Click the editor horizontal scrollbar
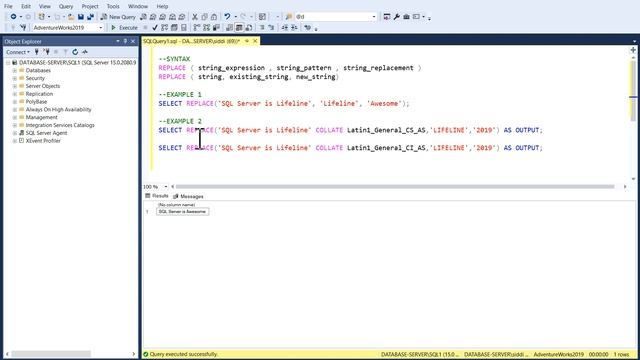This screenshot has width=640, height=360. (395, 187)
